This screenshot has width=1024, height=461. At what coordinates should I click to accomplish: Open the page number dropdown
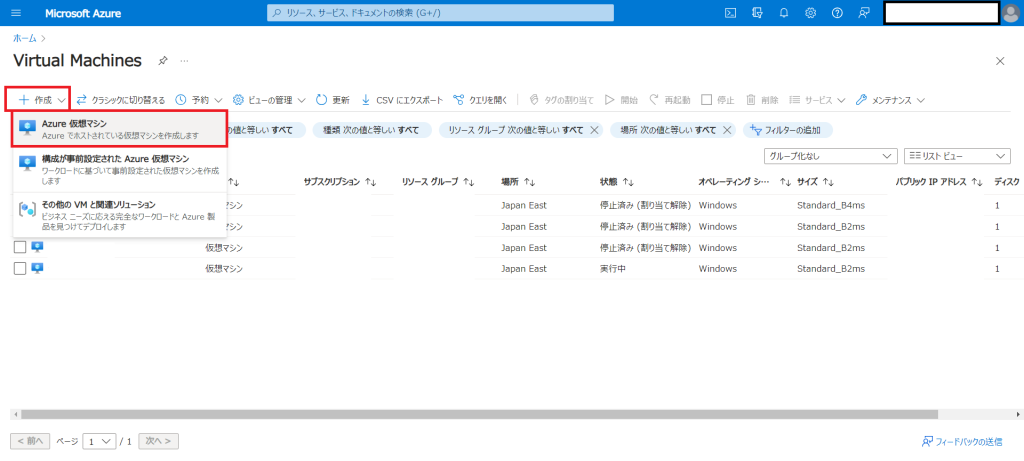click(x=99, y=441)
